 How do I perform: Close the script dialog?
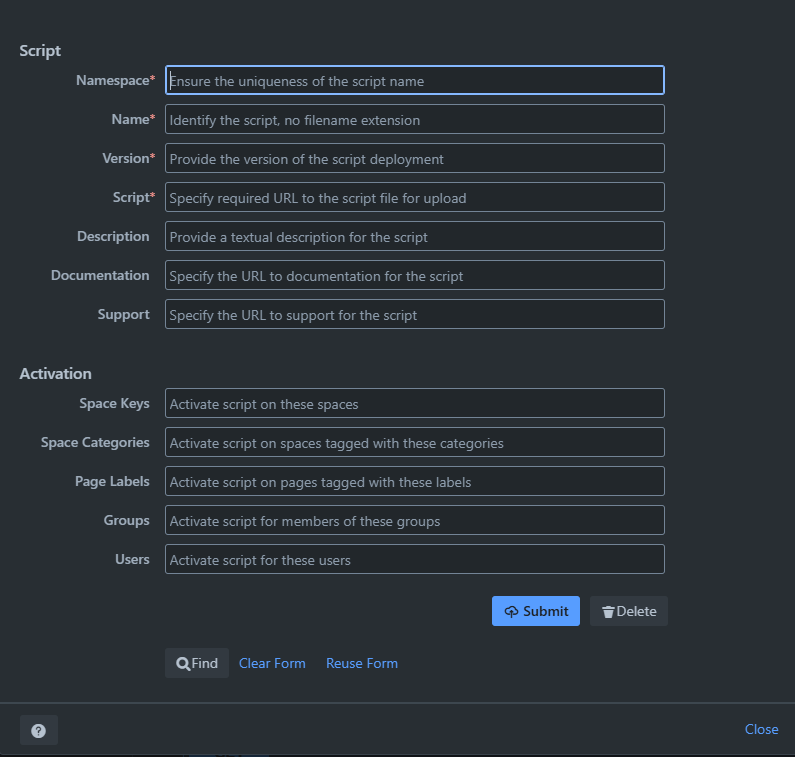[x=761, y=729]
